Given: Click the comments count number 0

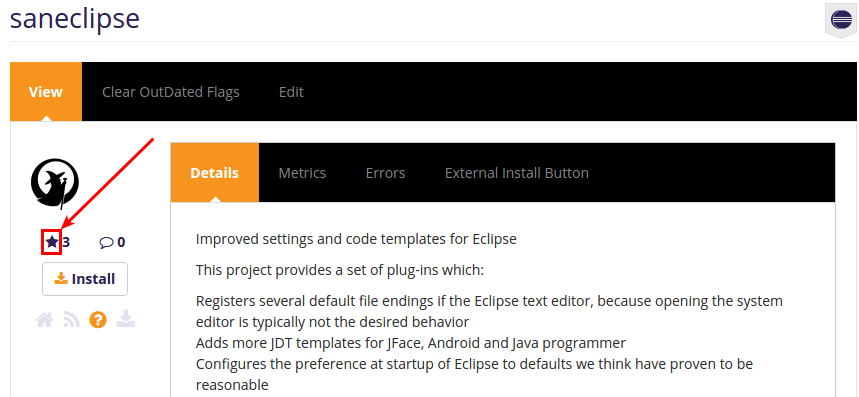Looking at the screenshot, I should (x=121, y=242).
